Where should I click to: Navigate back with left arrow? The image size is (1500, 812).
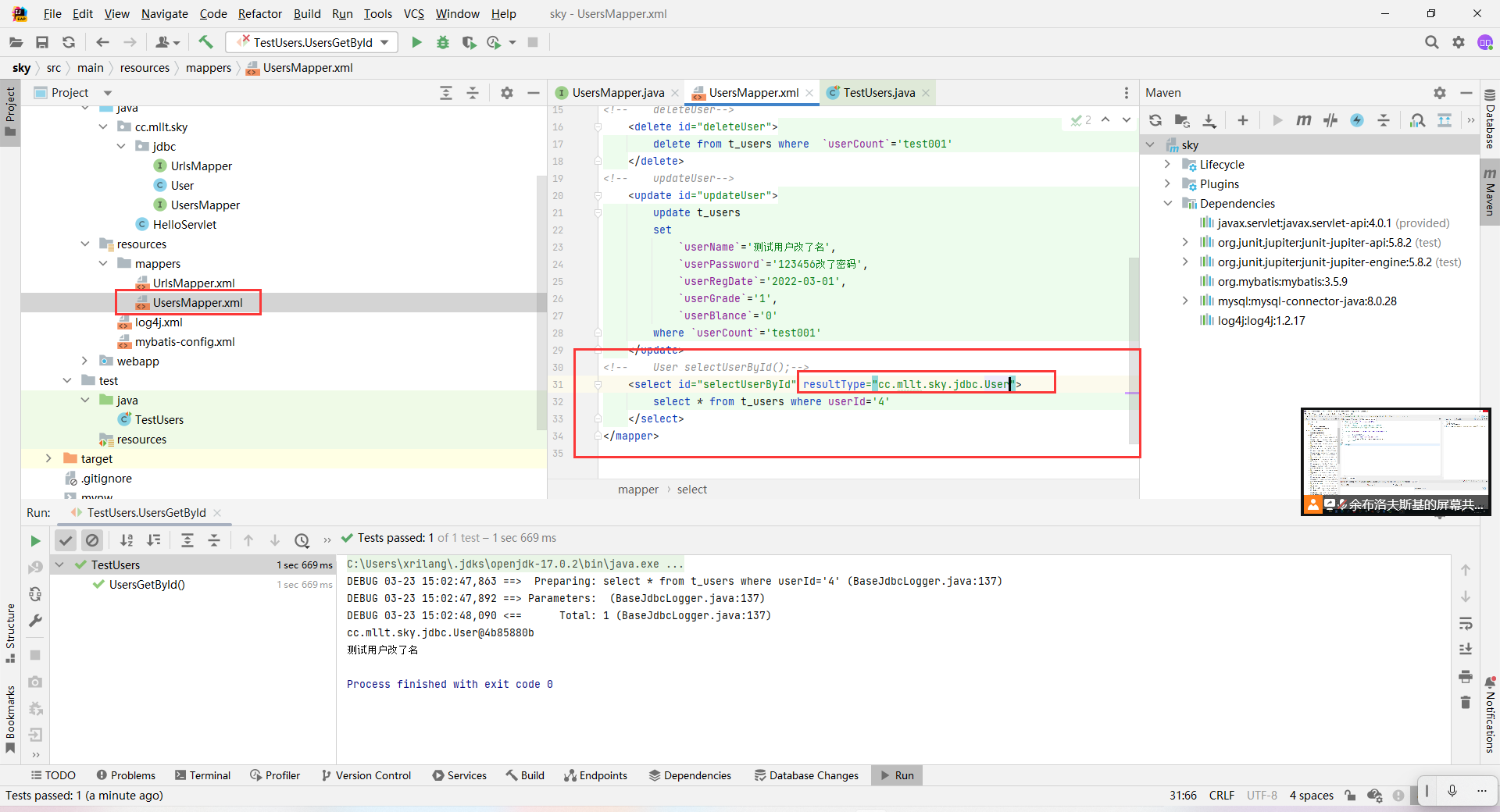coord(102,42)
